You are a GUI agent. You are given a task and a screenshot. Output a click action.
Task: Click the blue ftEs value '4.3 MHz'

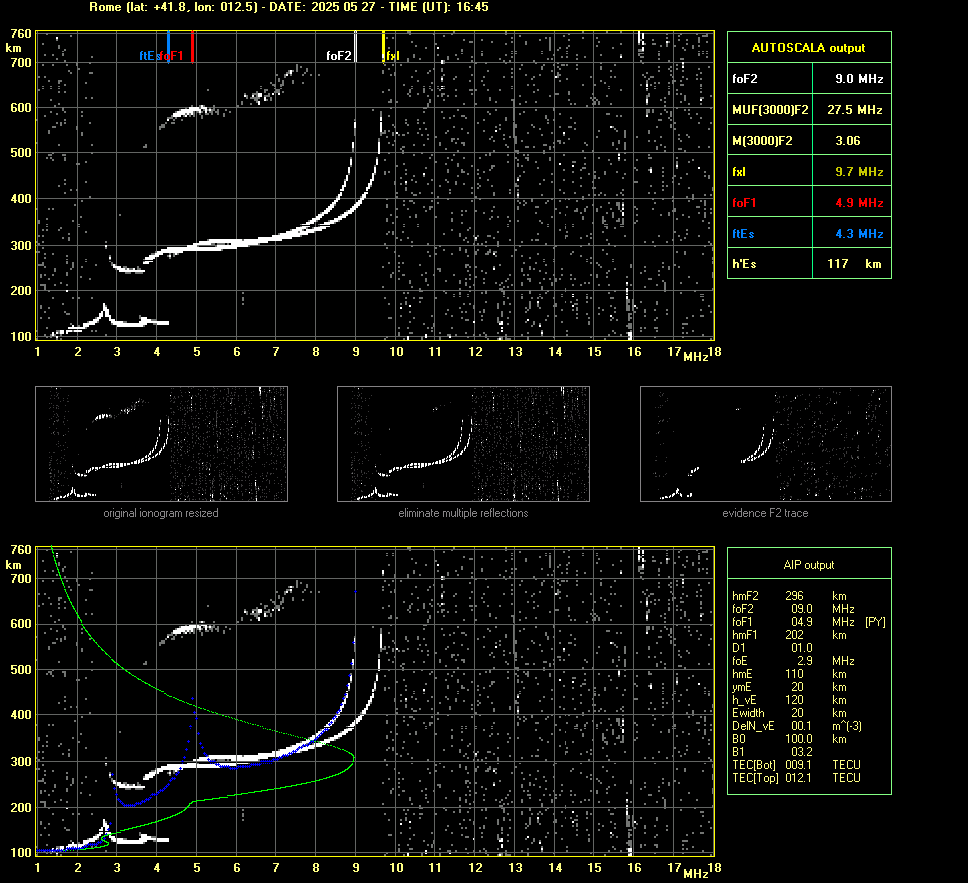[x=859, y=233]
